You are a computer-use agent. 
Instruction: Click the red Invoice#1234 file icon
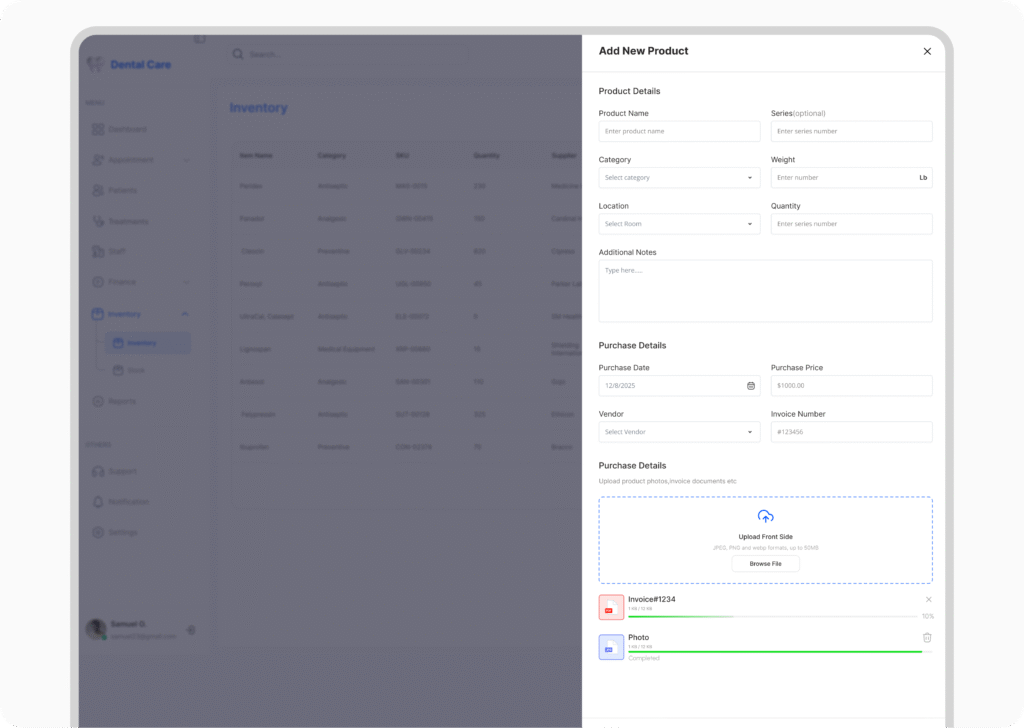(x=611, y=608)
